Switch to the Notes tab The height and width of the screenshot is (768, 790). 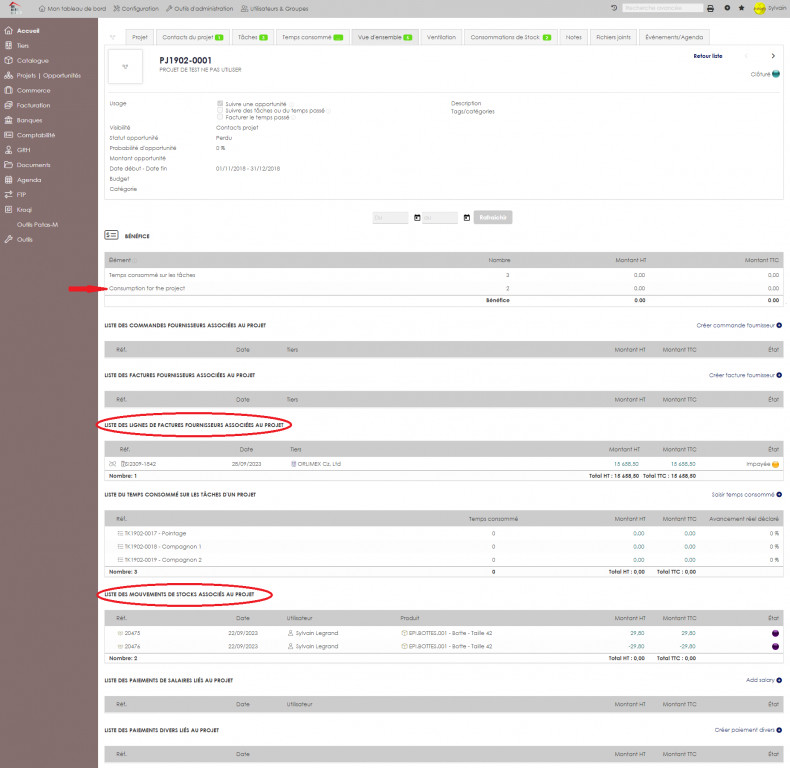573,37
